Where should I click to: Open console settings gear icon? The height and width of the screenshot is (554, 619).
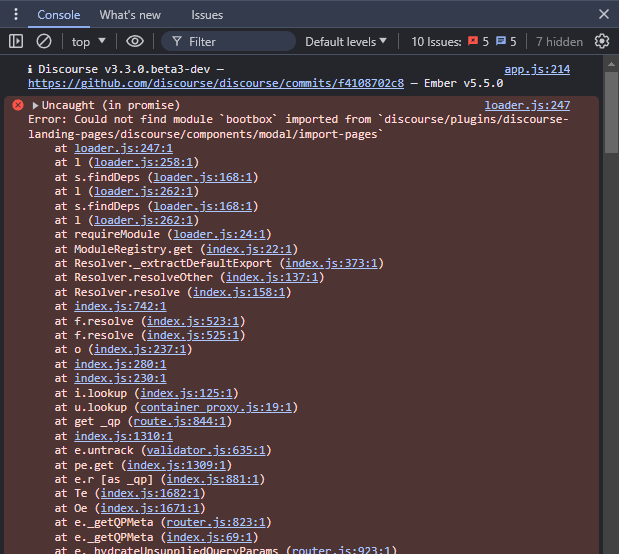602,41
